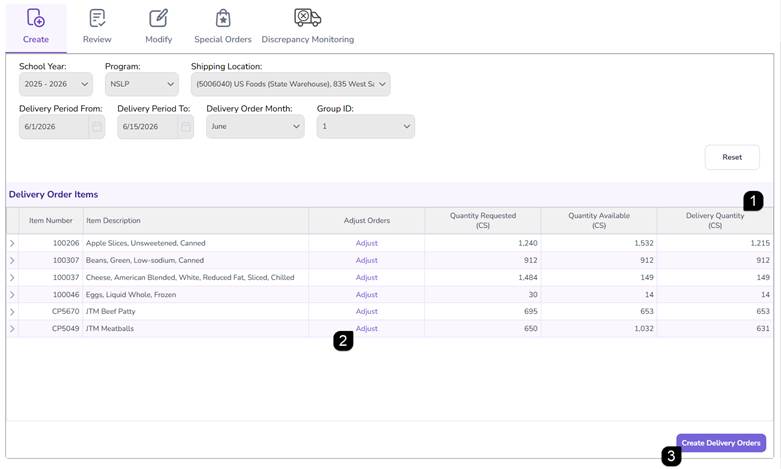
Task: Expand the Apple Slices row
Action: click(12, 243)
